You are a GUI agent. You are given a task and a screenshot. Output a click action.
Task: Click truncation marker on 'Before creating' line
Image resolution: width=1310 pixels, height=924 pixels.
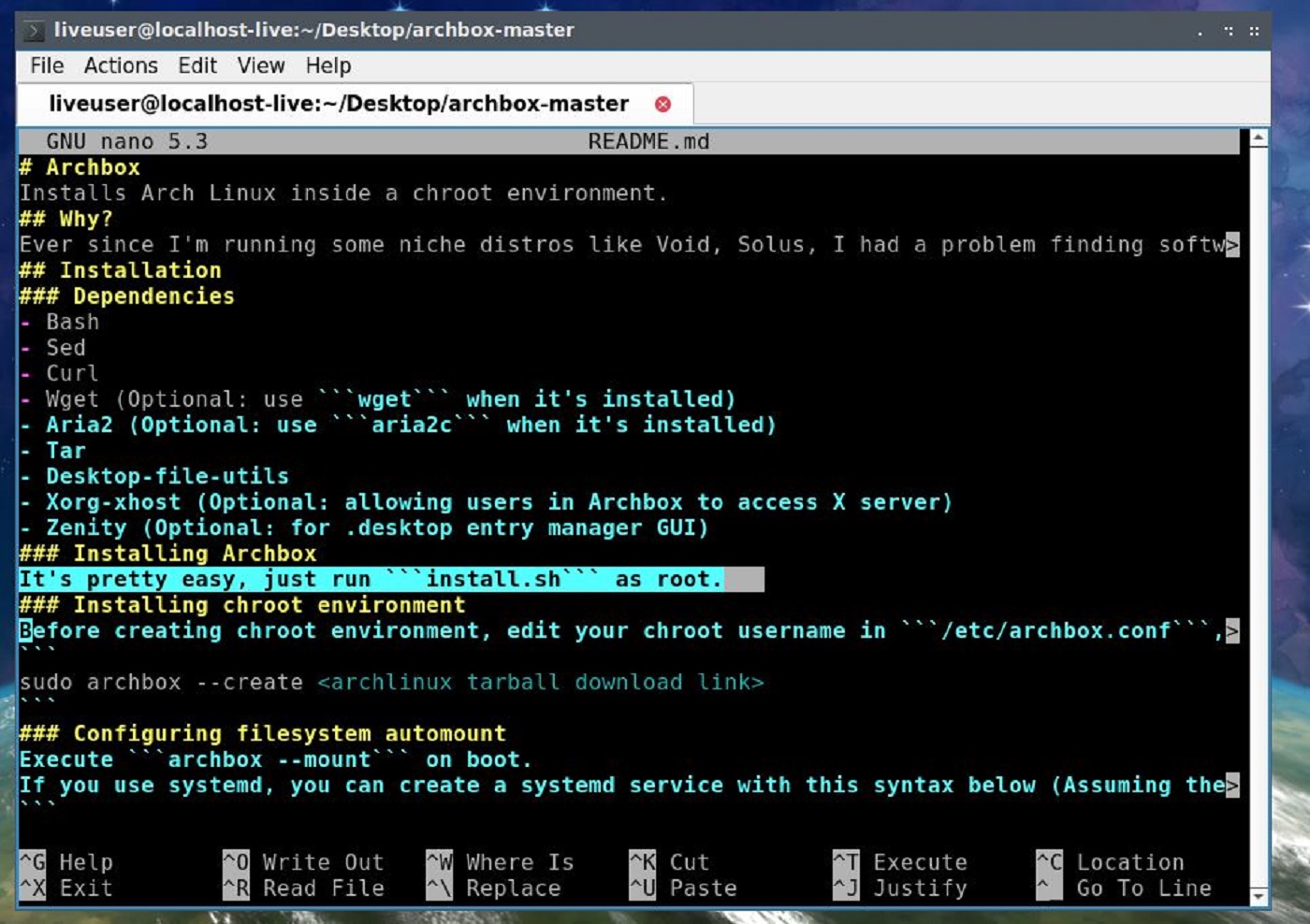1232,631
